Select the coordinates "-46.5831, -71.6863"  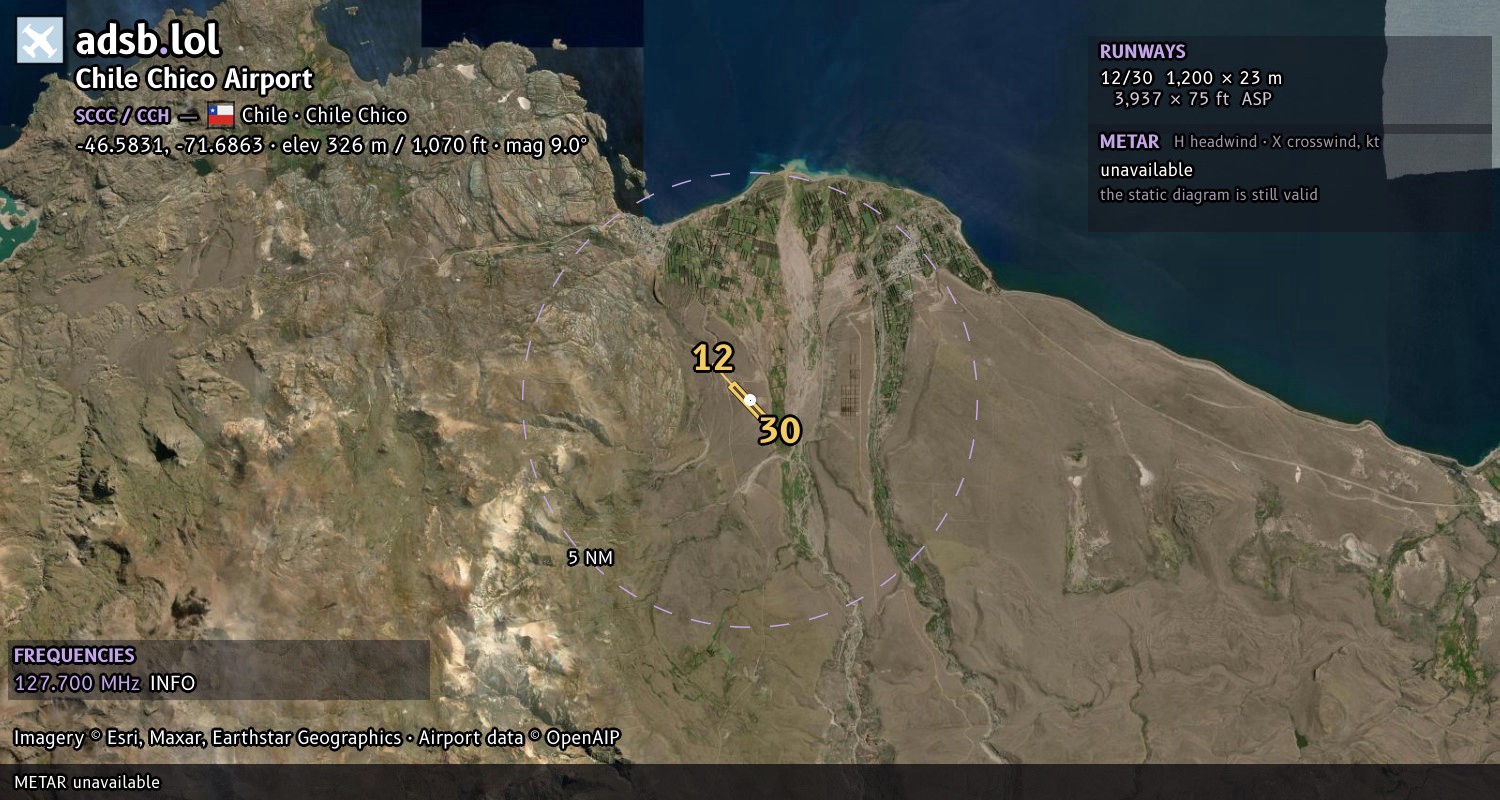click(169, 145)
